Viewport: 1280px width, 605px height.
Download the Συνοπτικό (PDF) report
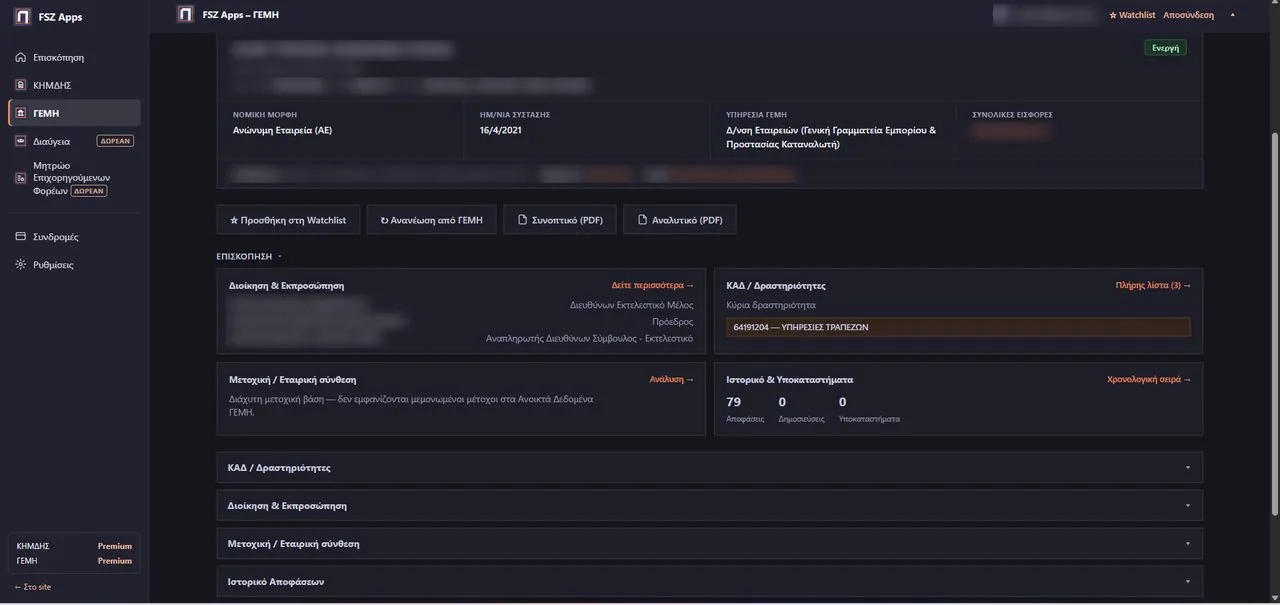coord(560,220)
